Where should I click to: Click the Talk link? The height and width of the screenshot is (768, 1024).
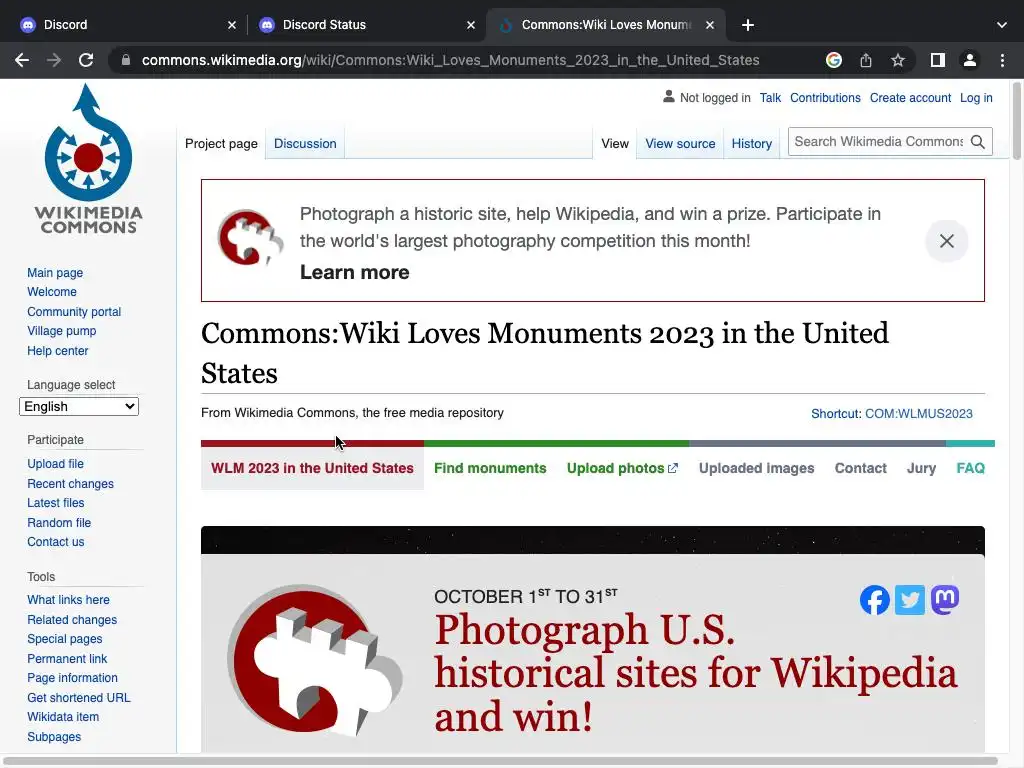pyautogui.click(x=770, y=98)
